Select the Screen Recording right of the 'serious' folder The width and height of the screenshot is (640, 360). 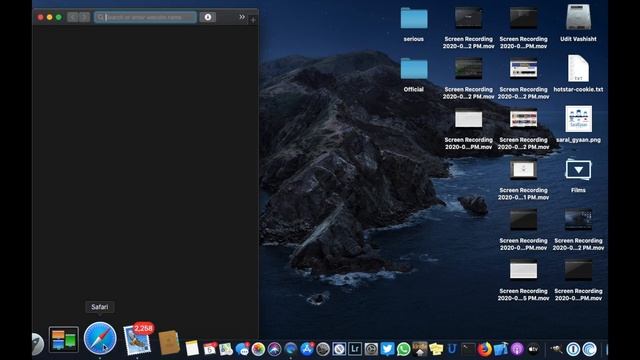(469, 18)
